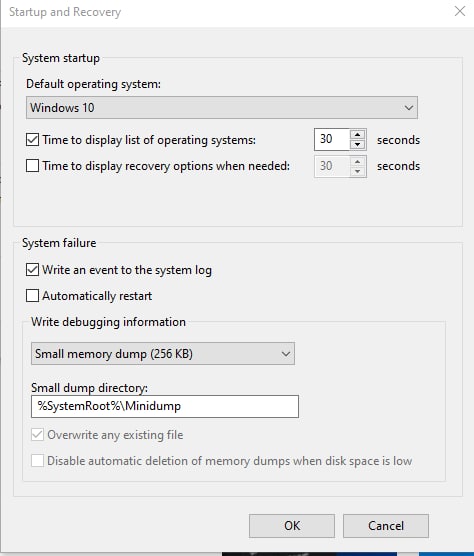Click chevron arrow on Windows 10 combo box
This screenshot has width=474, height=556.
(x=409, y=107)
